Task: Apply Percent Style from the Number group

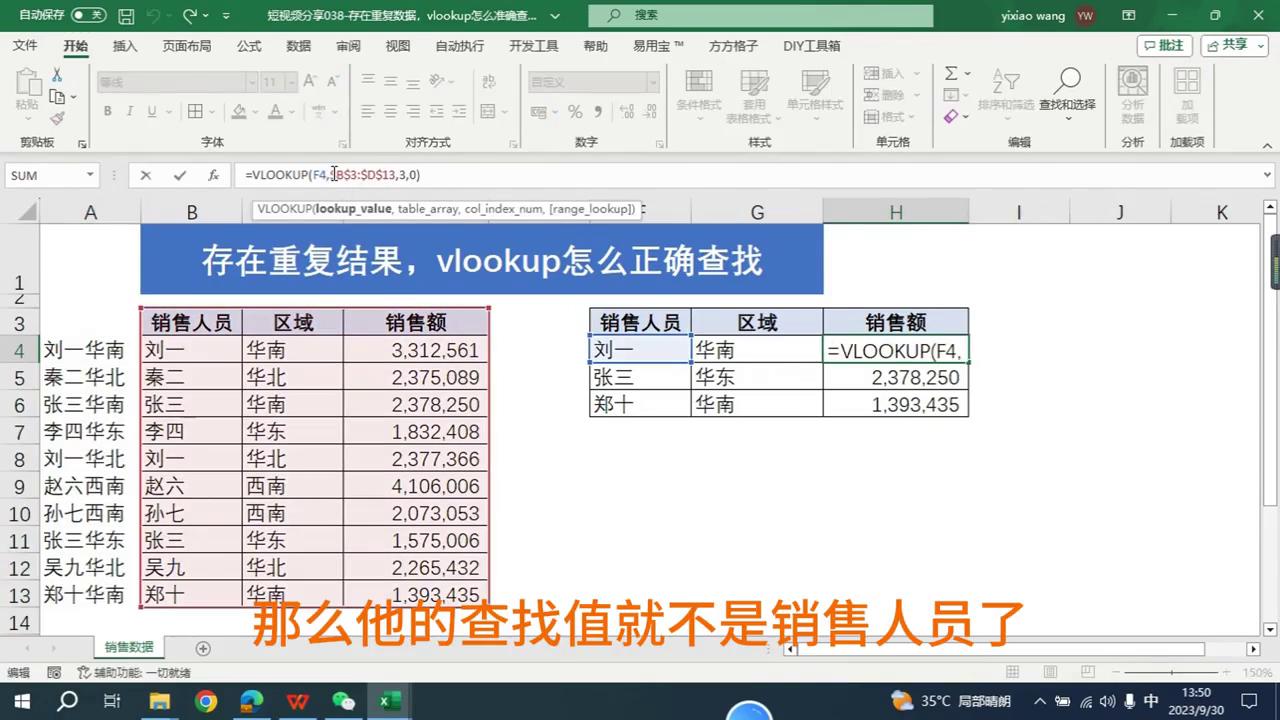Action: click(x=577, y=111)
